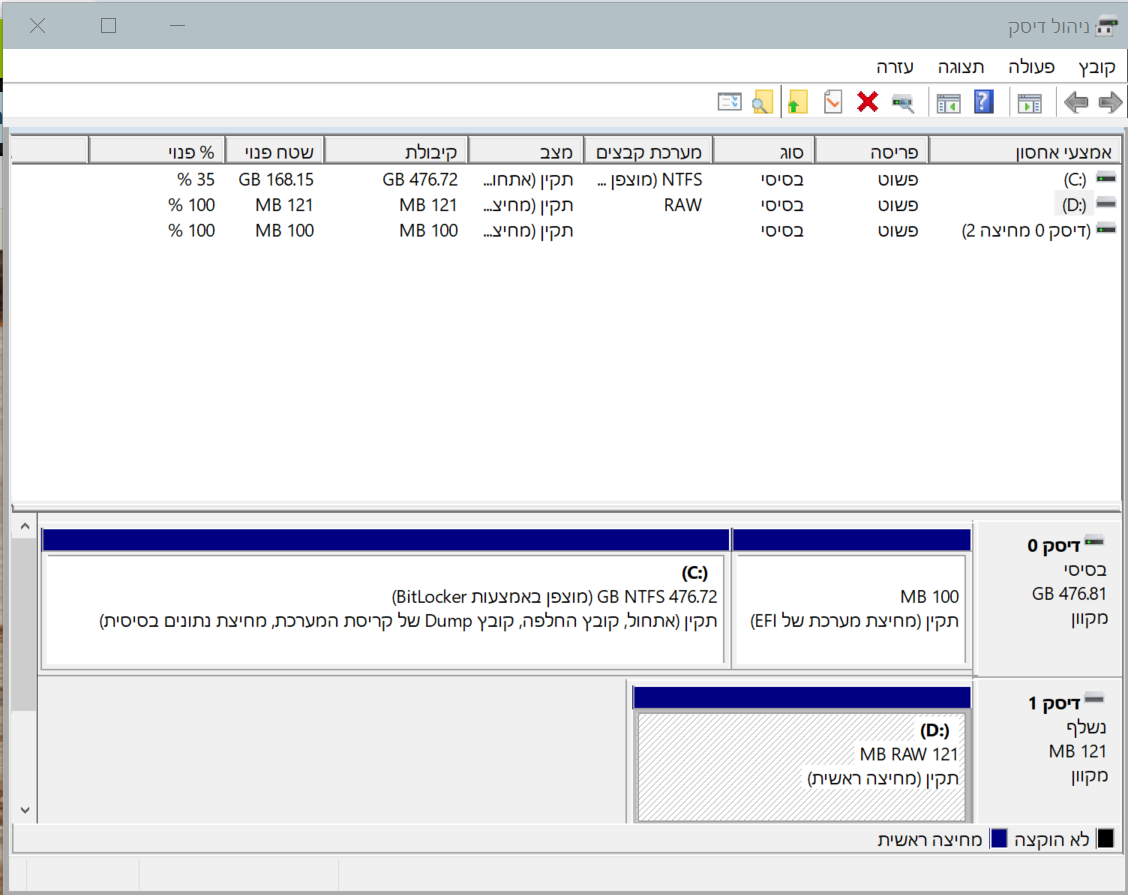Click the disk icon beside דיסק 1

[1094, 698]
